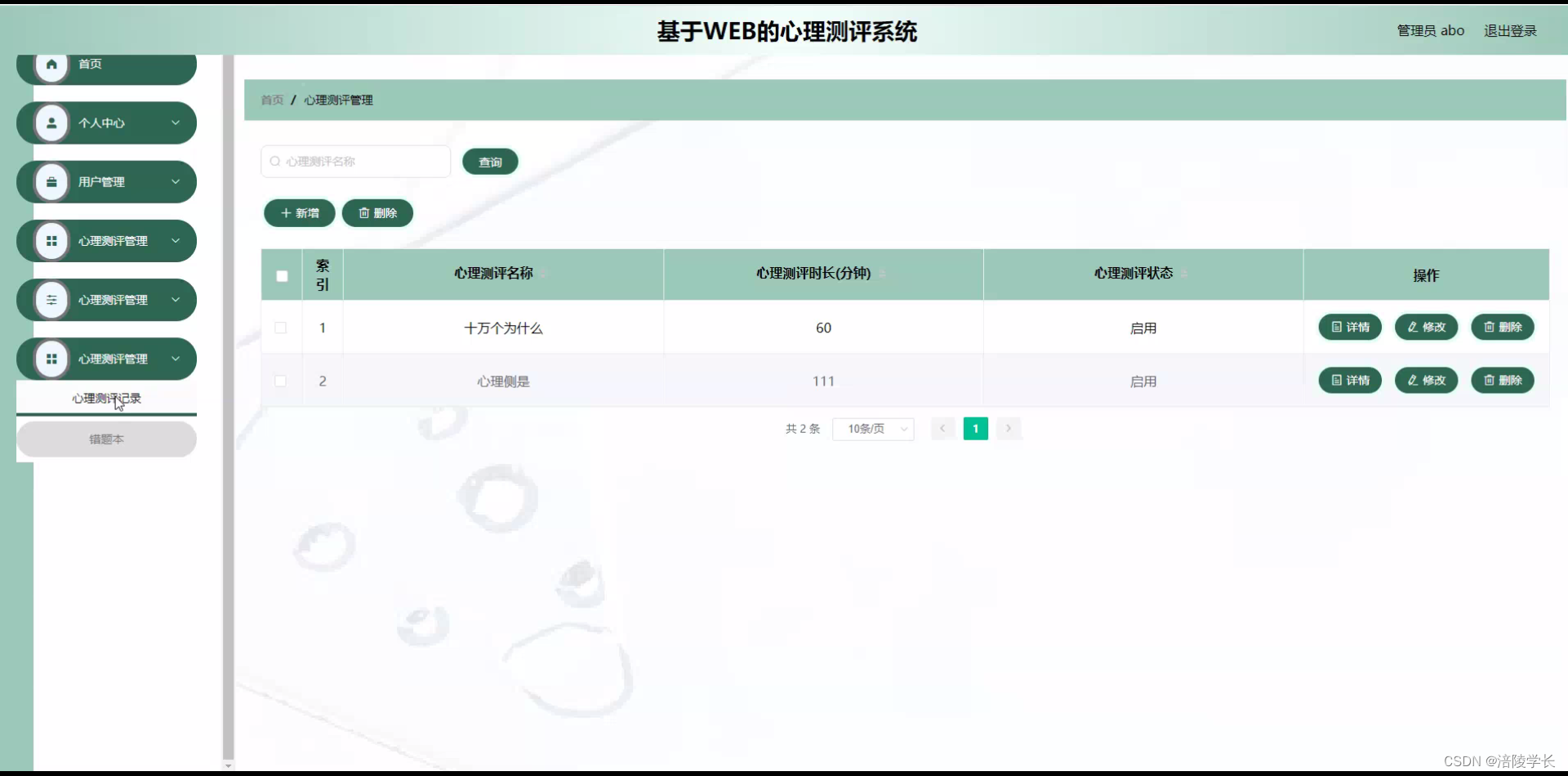Select the 错题本 sidebar entry
The image size is (1568, 776).
pyautogui.click(x=105, y=439)
